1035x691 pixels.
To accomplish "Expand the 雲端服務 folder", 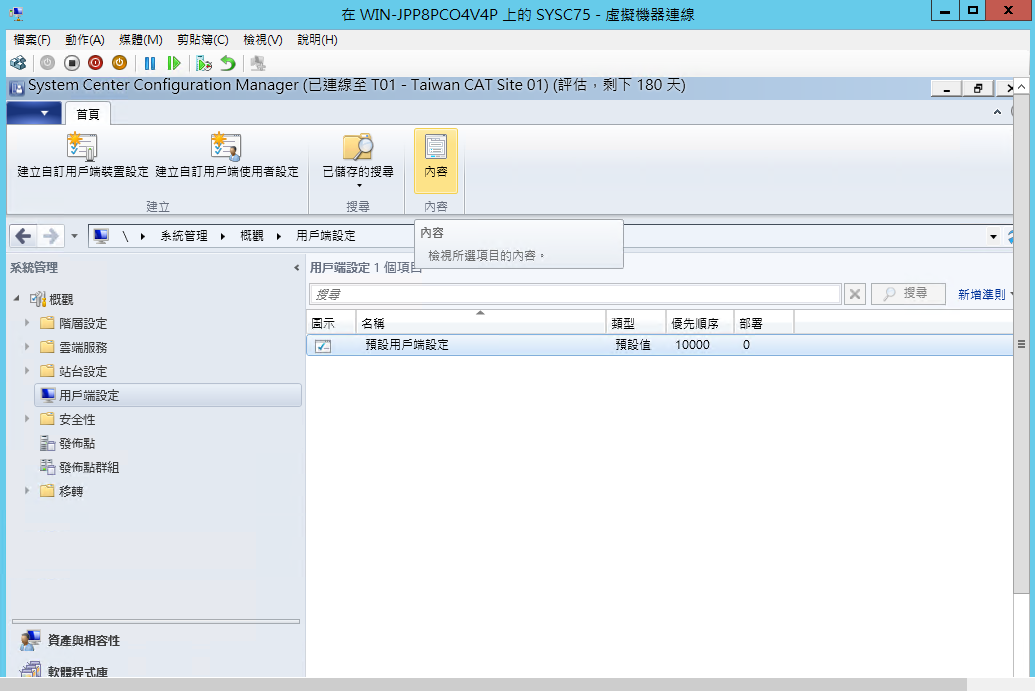I will 27,346.
